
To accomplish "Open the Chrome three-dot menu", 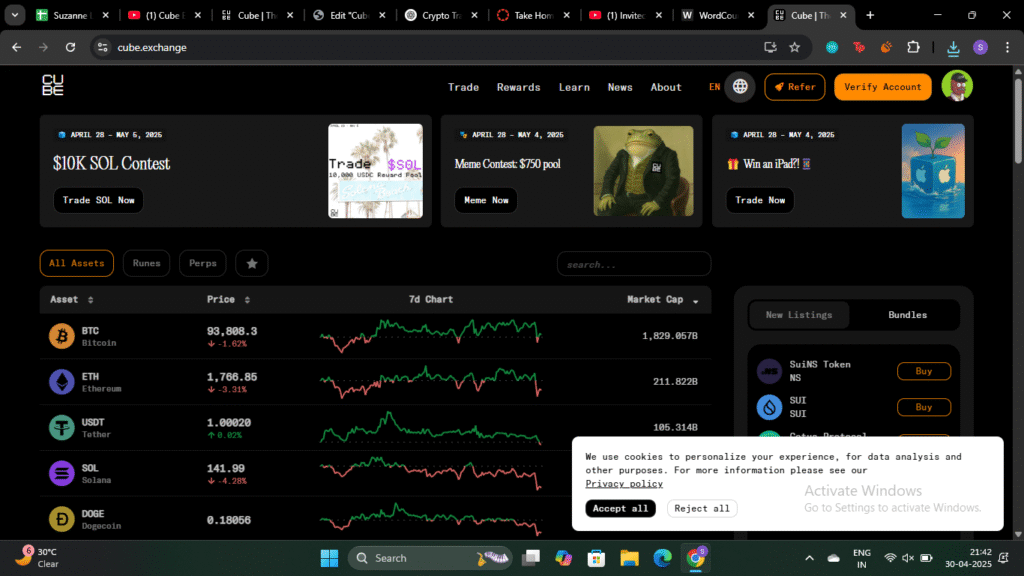I will coord(1007,47).
